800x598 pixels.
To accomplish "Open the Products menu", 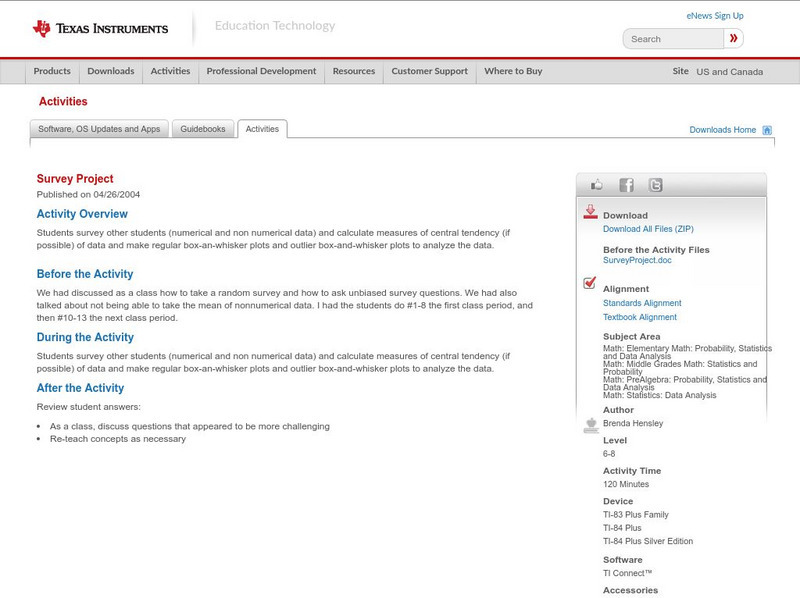I will tap(52, 71).
